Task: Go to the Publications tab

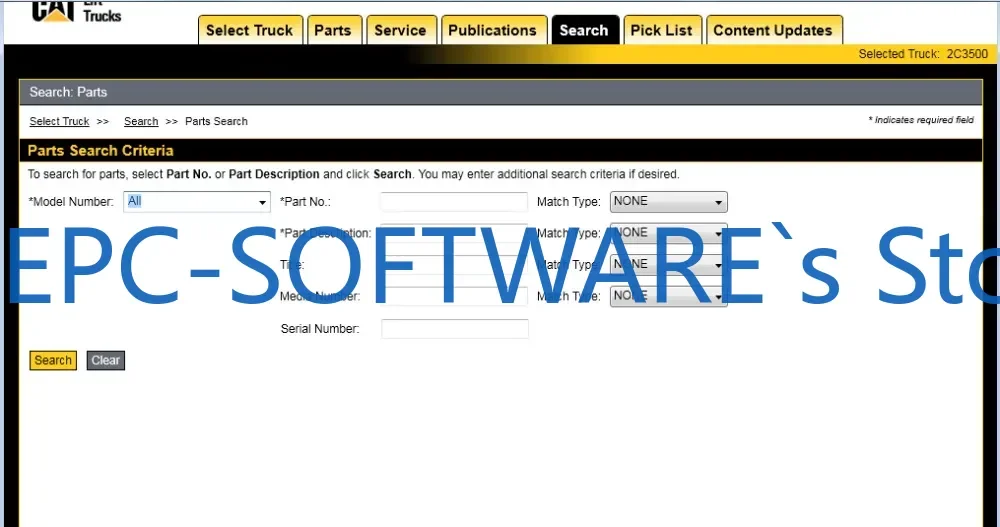Action: [x=493, y=30]
